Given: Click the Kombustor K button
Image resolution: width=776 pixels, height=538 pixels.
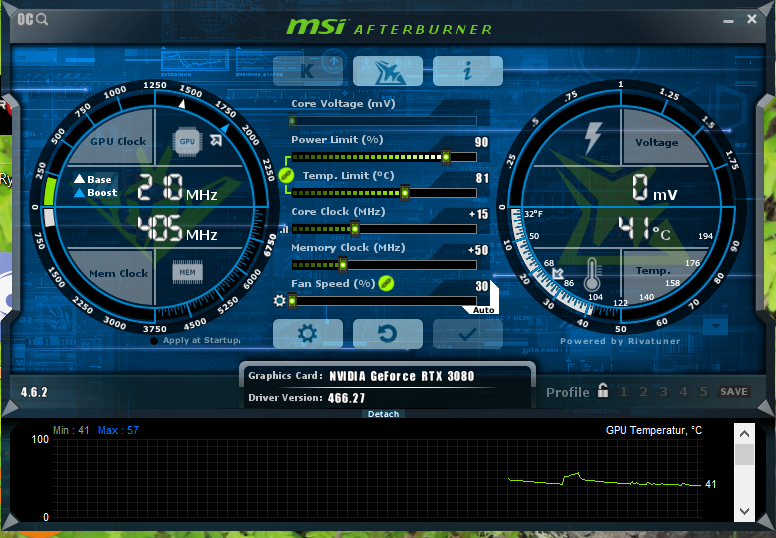Looking at the screenshot, I should click(307, 71).
